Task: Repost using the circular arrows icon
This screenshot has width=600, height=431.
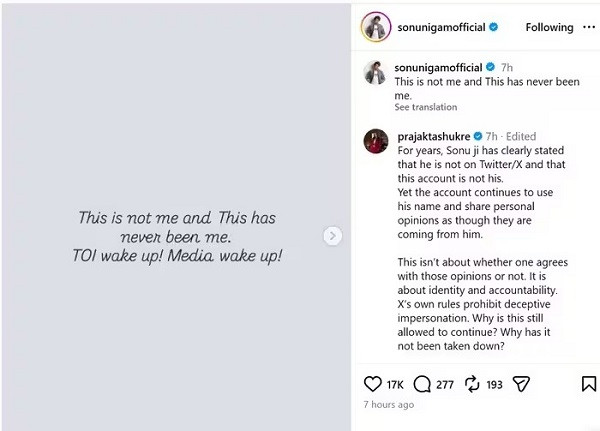Action: (472, 384)
